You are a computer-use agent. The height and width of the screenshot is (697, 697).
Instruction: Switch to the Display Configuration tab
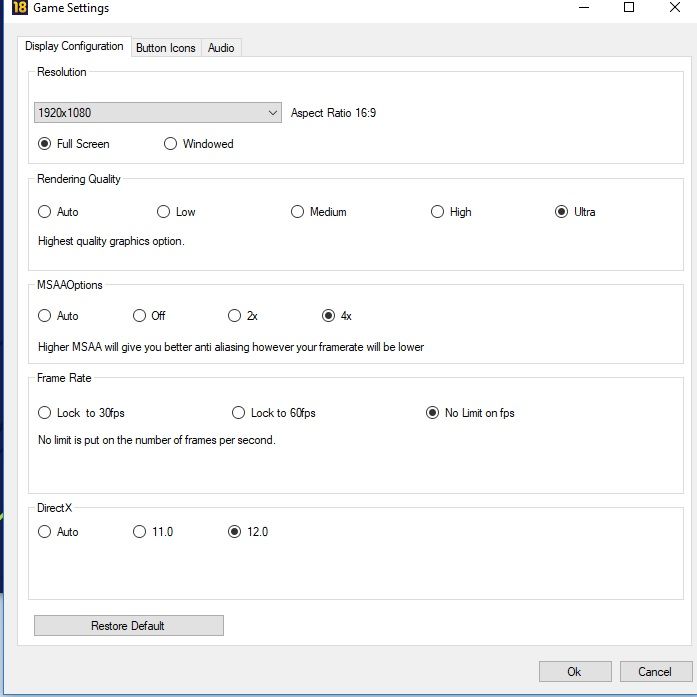pyautogui.click(x=74, y=46)
